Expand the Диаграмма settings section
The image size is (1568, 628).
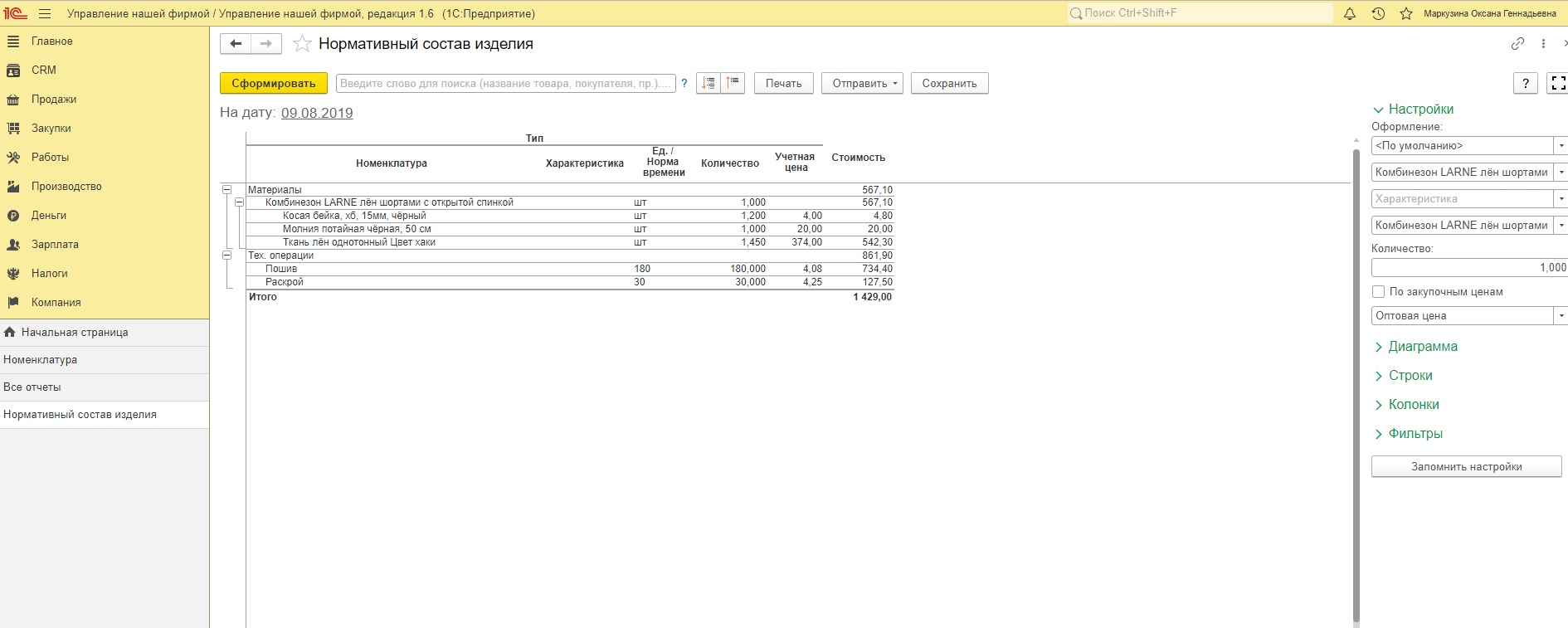coord(1422,347)
